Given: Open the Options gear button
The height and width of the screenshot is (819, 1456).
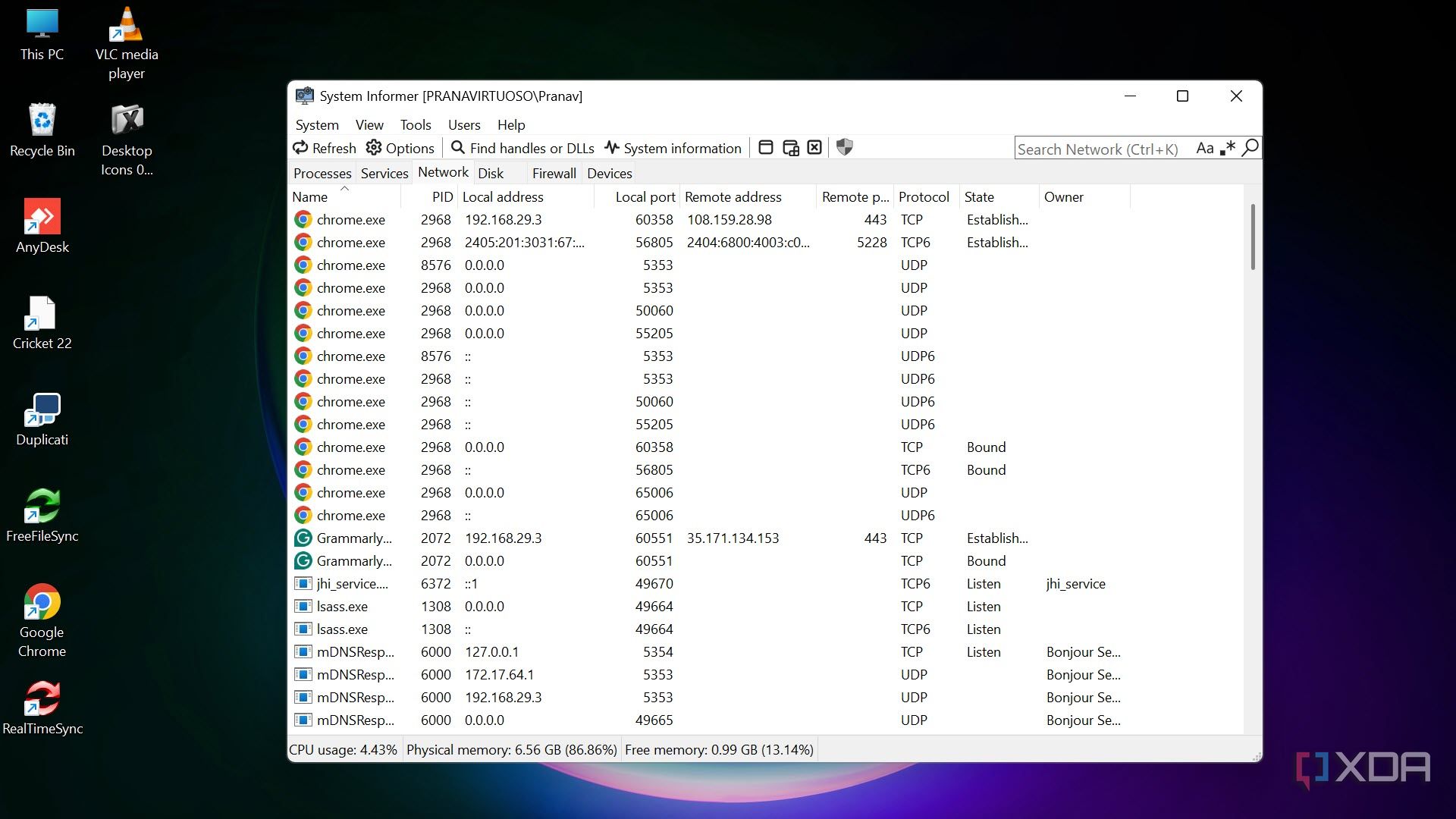Looking at the screenshot, I should coord(400,148).
